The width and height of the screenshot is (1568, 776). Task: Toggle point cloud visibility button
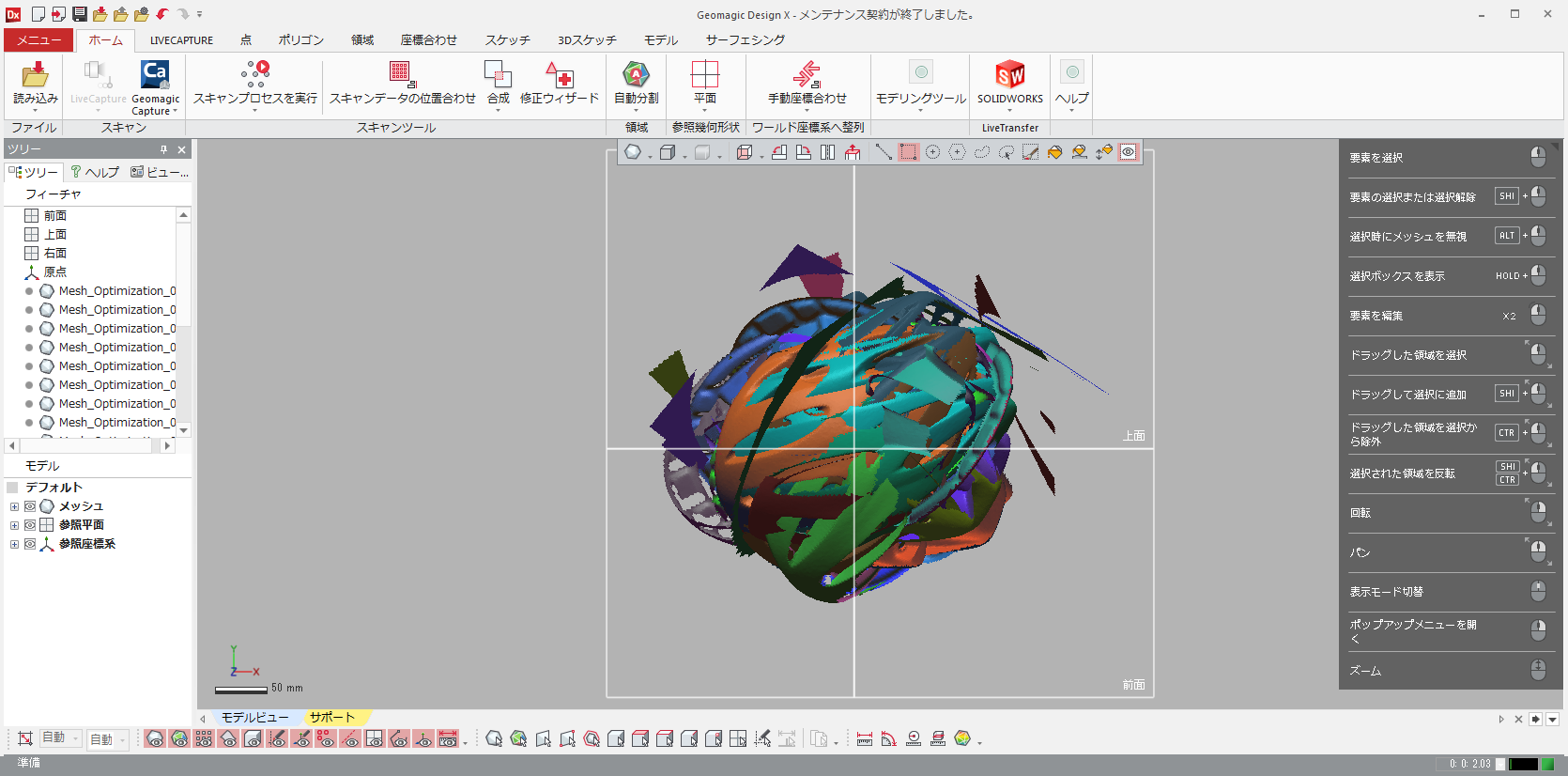tap(204, 739)
